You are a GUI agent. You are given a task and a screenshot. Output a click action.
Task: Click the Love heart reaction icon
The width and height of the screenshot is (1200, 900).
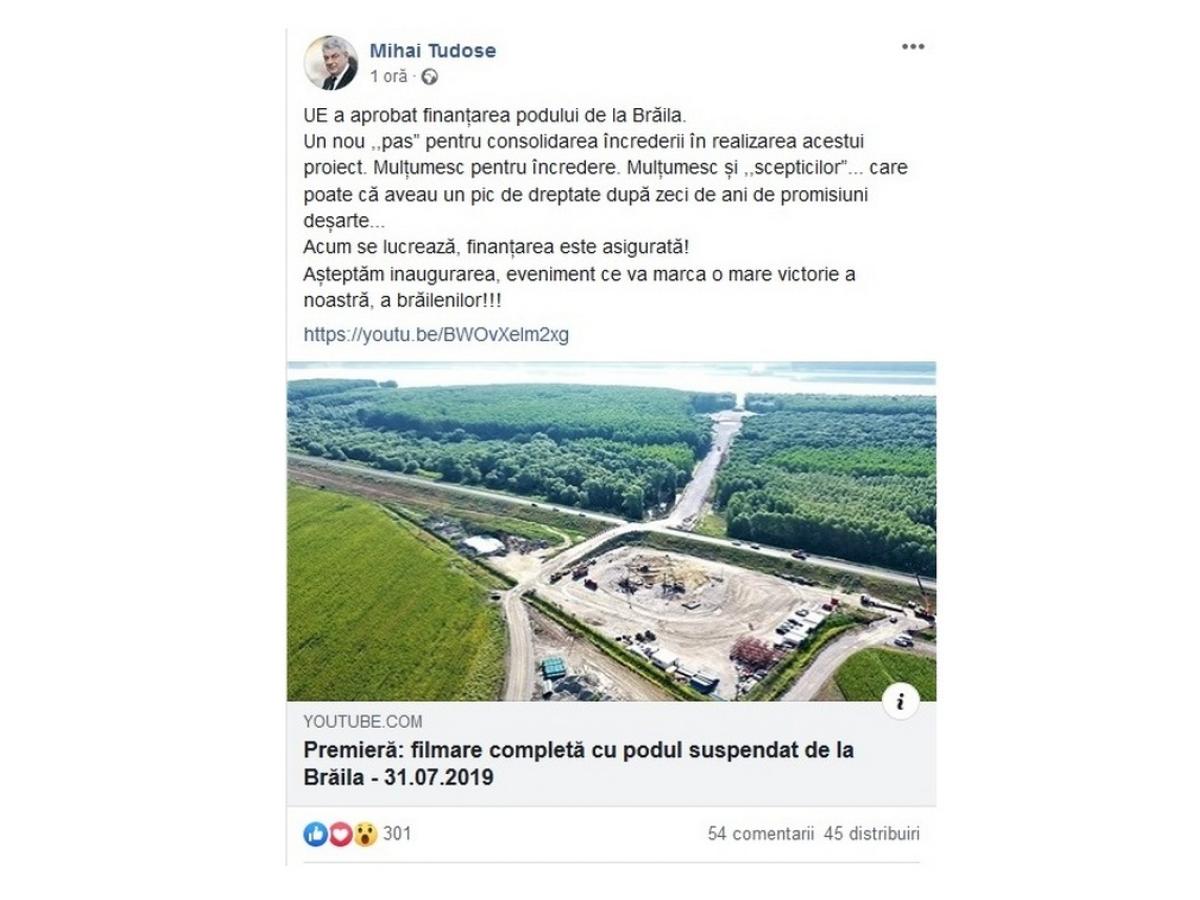(x=340, y=834)
